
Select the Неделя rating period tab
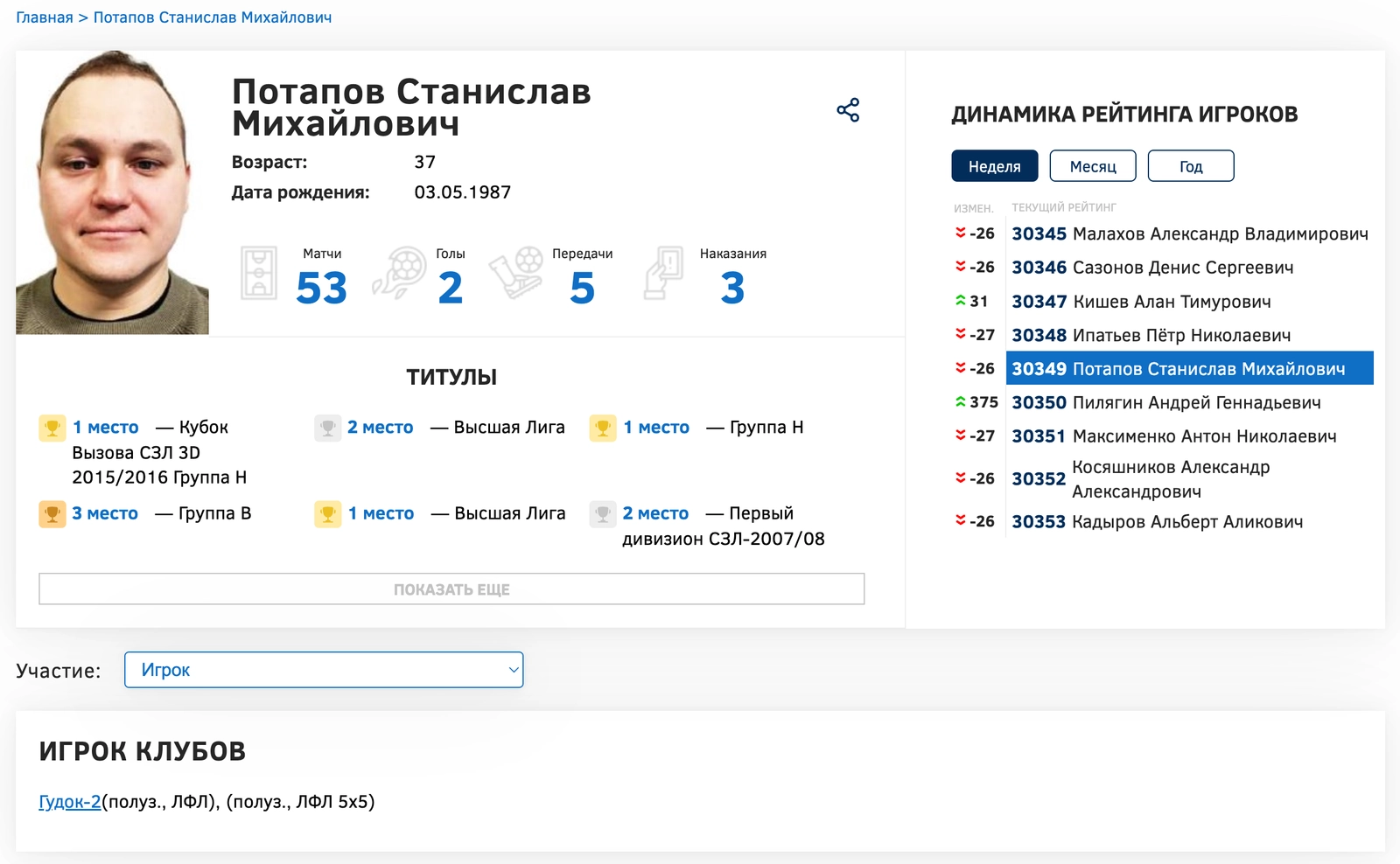[x=994, y=166]
